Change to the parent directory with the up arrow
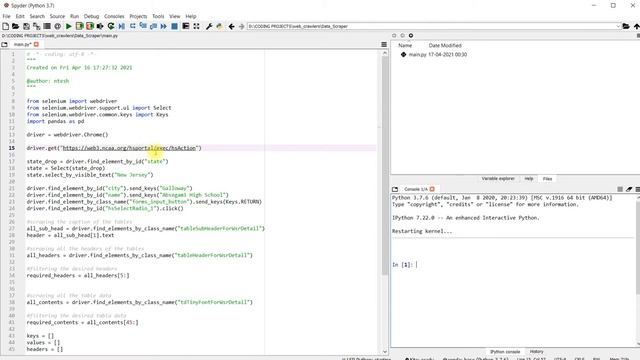640x360 pixels. pyautogui.click(x=636, y=26)
